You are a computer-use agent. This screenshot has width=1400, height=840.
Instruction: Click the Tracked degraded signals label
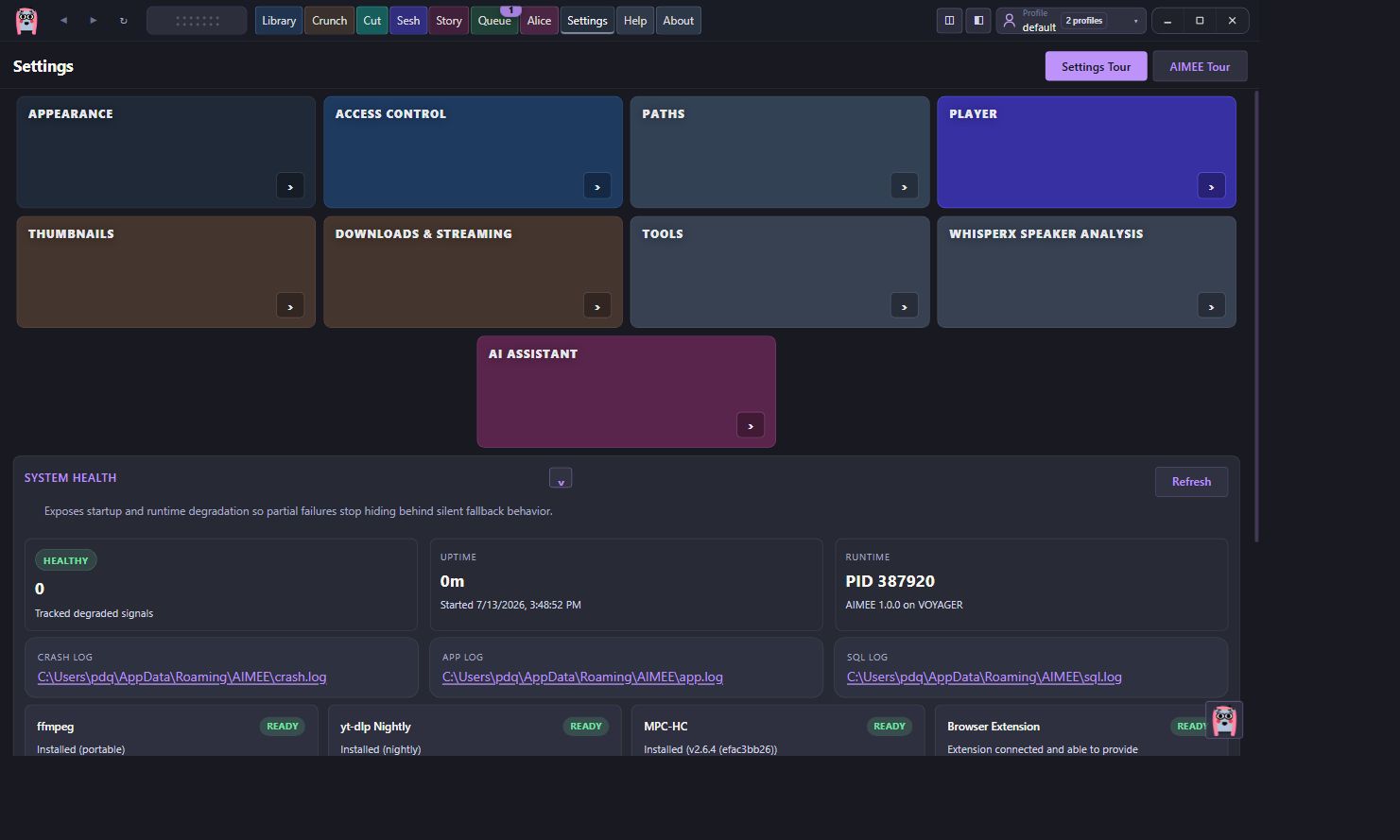(94, 613)
